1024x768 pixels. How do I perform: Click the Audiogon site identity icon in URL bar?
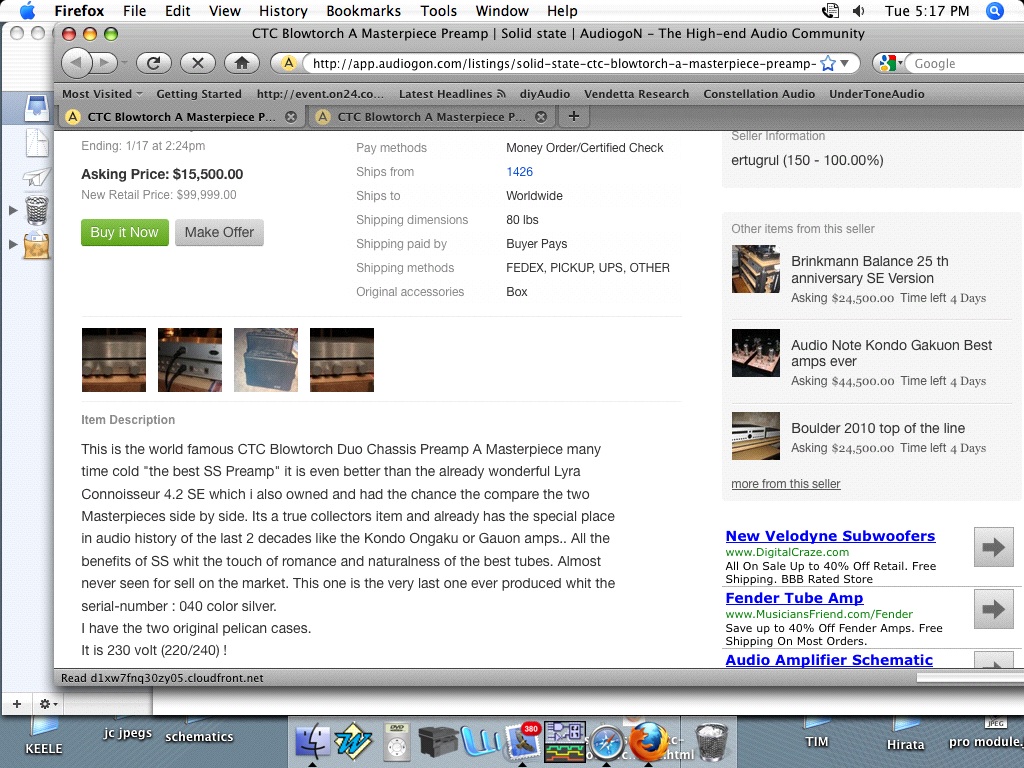coord(288,63)
